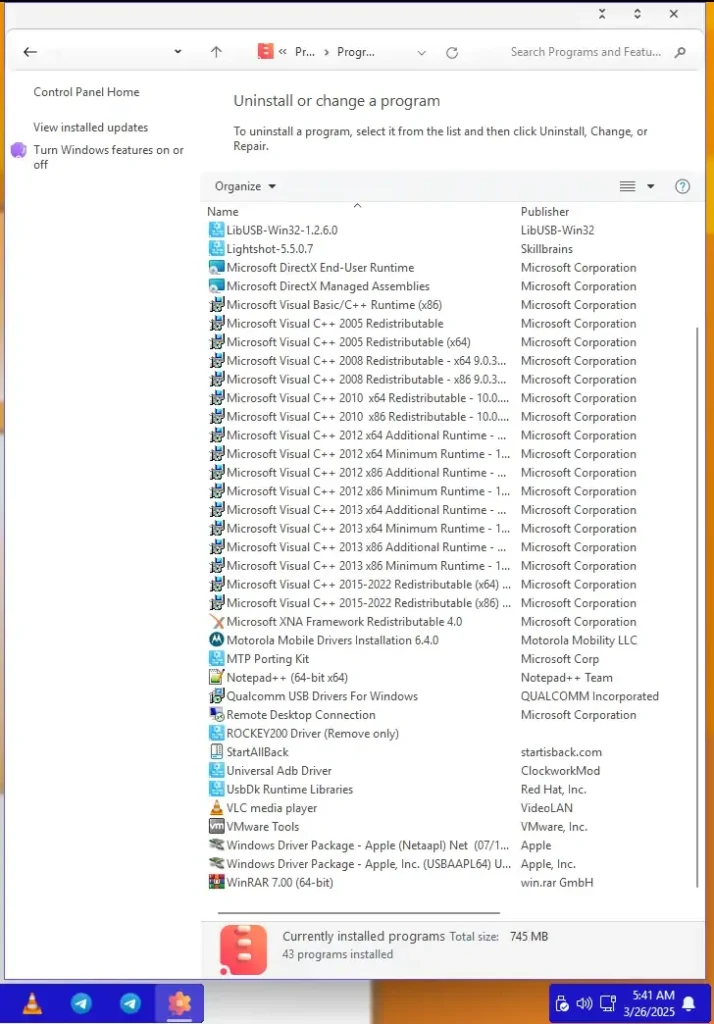Screen dimensions: 714x1024
Task: Expand the address bar history dropdown
Action: (x=421, y=52)
